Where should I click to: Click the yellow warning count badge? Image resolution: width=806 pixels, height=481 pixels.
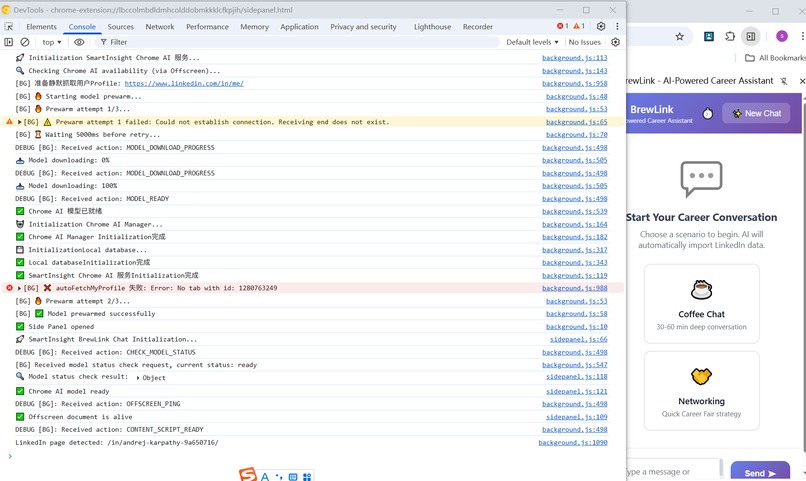point(579,26)
